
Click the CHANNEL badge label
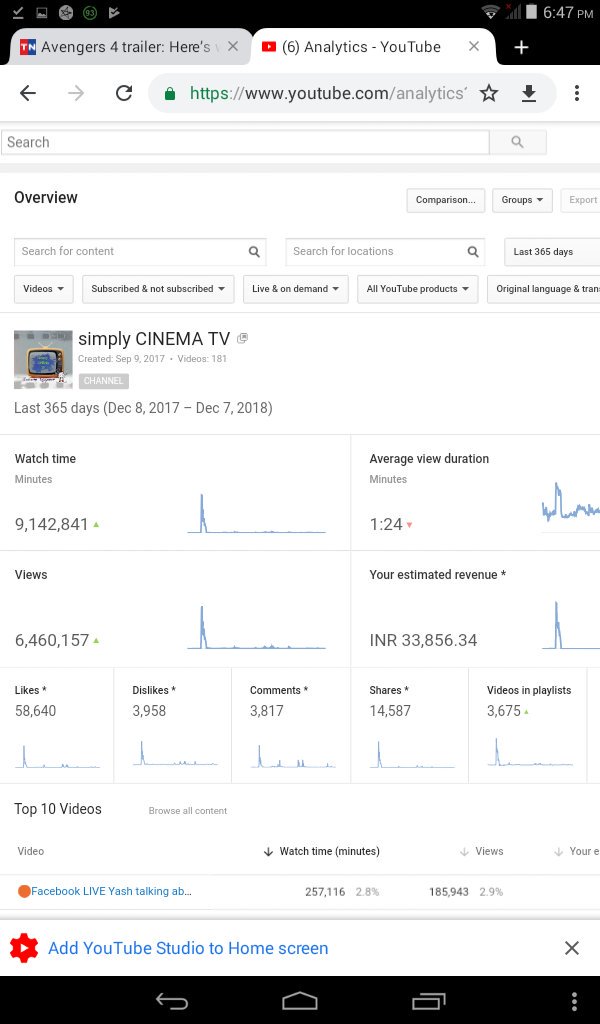pyautogui.click(x=103, y=381)
